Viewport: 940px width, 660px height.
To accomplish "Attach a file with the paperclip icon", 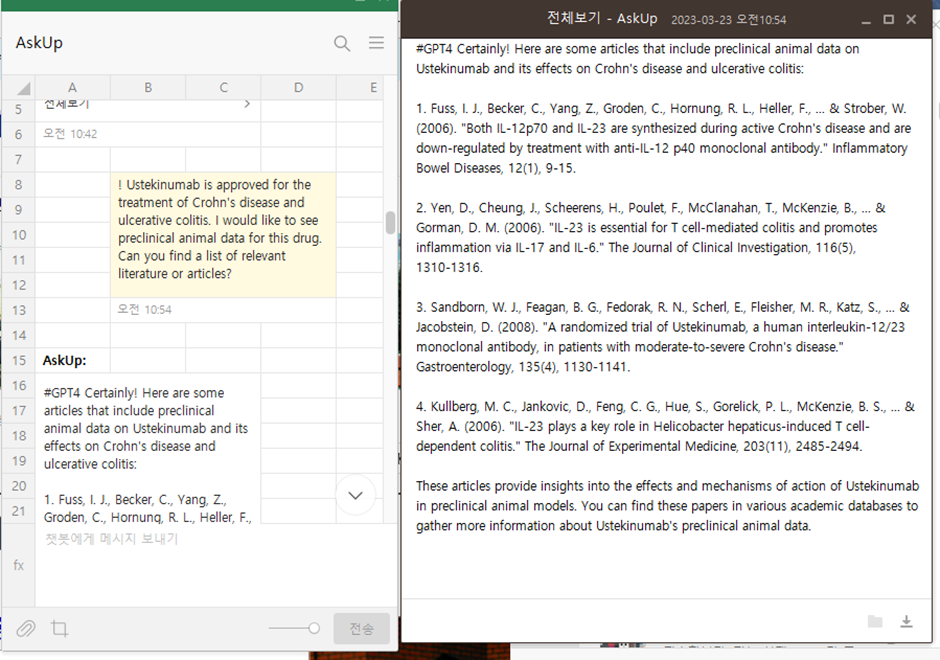I will click(x=26, y=628).
